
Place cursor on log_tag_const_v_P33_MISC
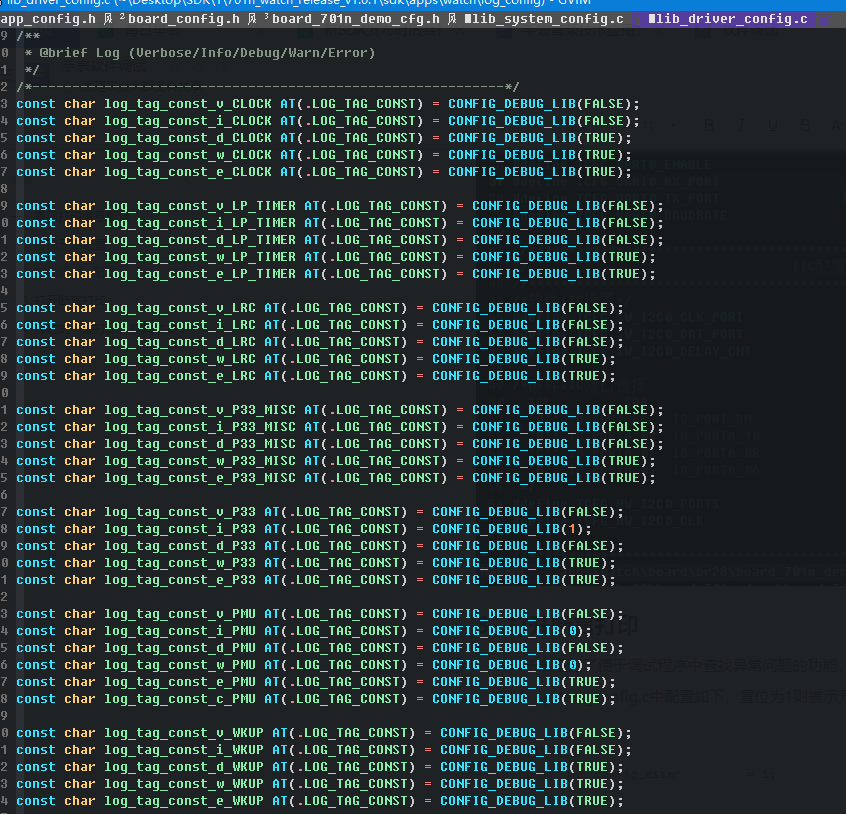(x=200, y=410)
